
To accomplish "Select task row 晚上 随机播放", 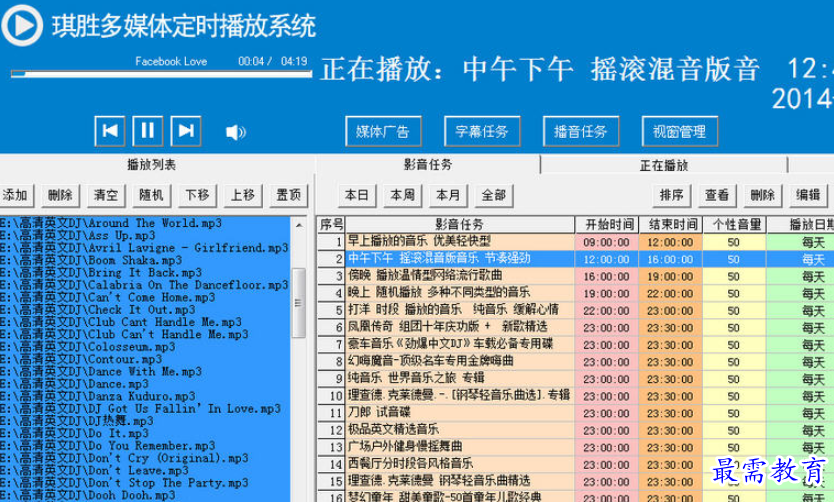I will [460, 293].
